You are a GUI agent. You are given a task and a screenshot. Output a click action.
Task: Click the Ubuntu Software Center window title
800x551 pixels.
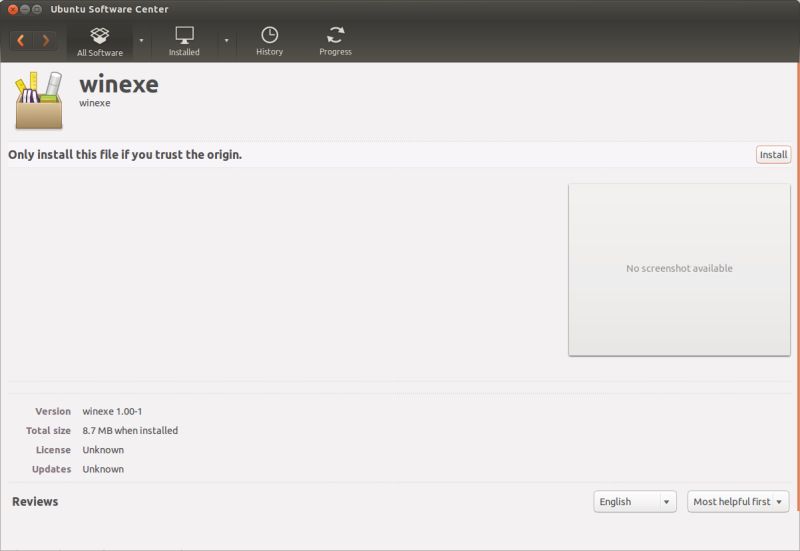(109, 9)
